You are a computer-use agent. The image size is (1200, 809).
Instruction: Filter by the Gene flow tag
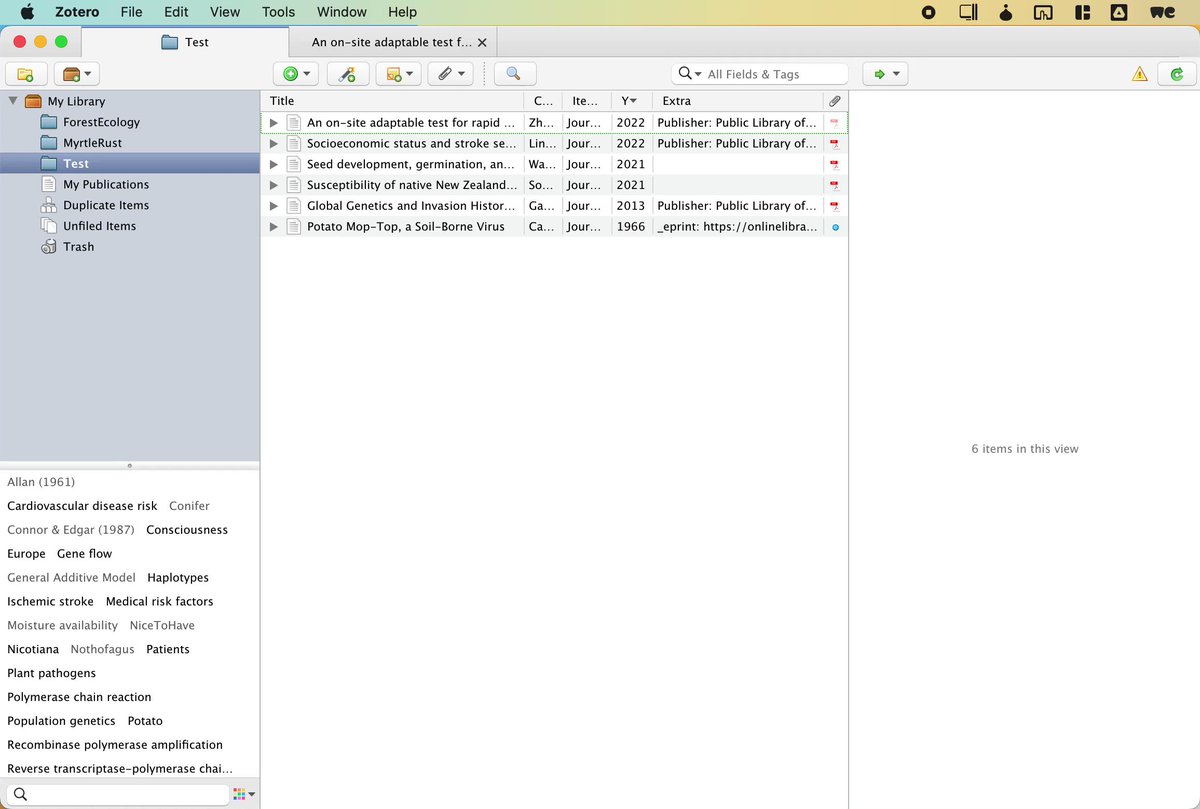(84, 554)
